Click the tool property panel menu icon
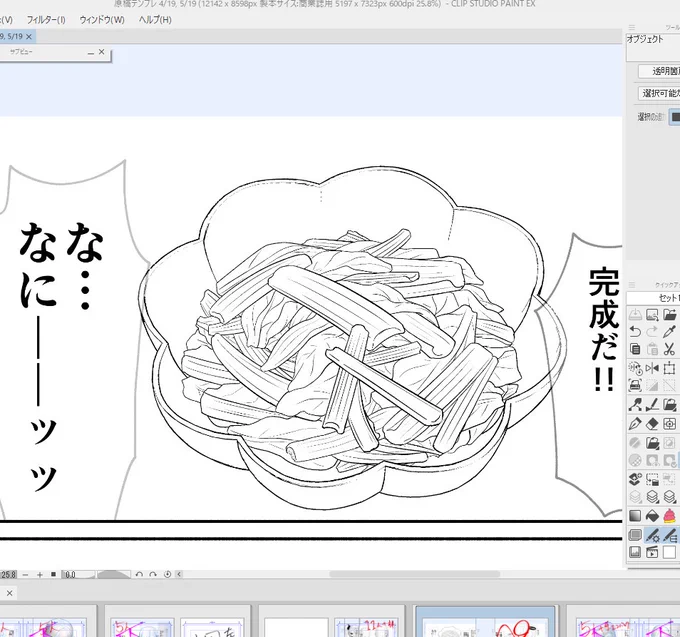Screen dimensions: 680x637 click(631, 27)
